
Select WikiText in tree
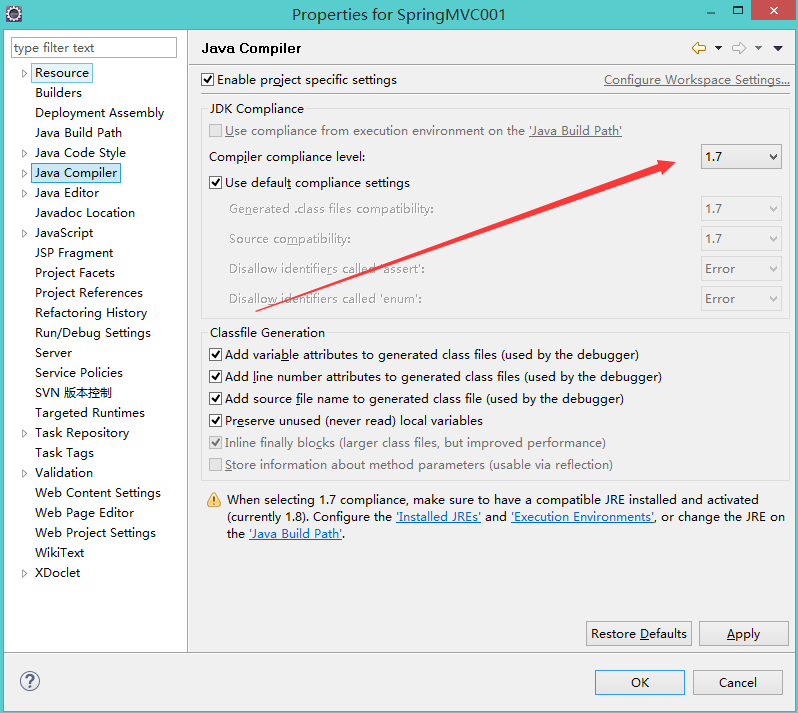60,553
